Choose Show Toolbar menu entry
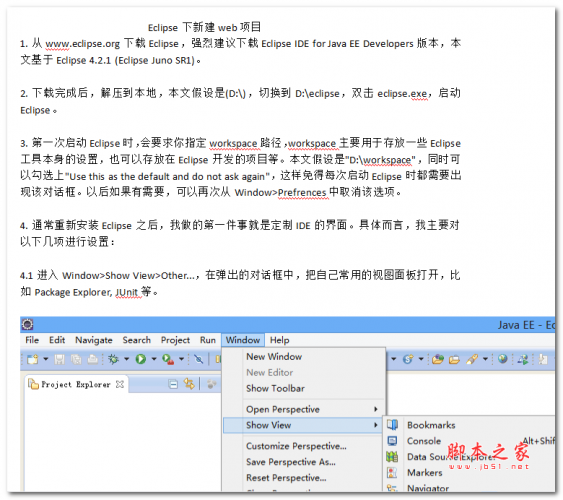The width and height of the screenshot is (563, 500). [303, 388]
